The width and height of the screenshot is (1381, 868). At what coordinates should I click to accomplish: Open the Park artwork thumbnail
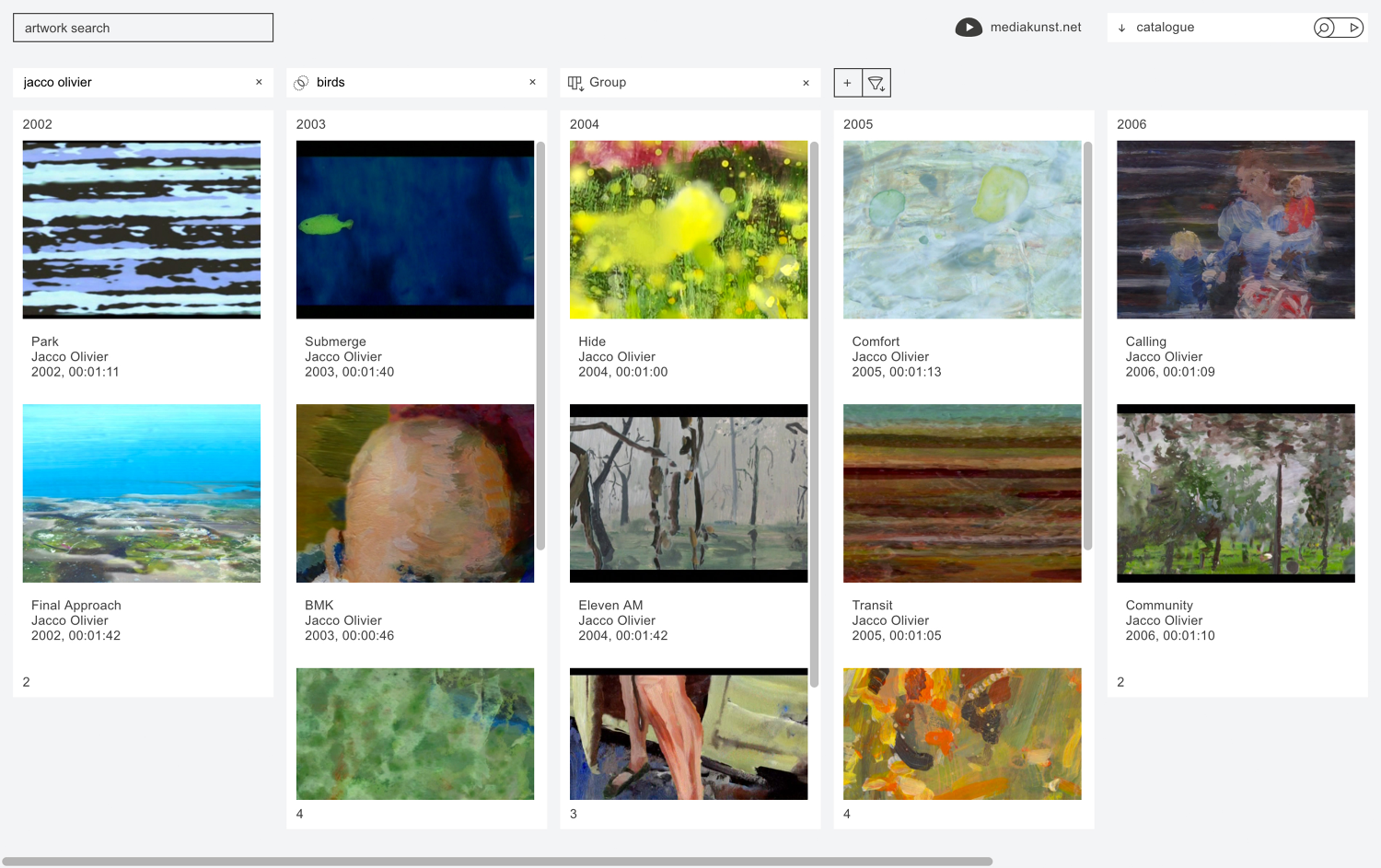(x=142, y=229)
